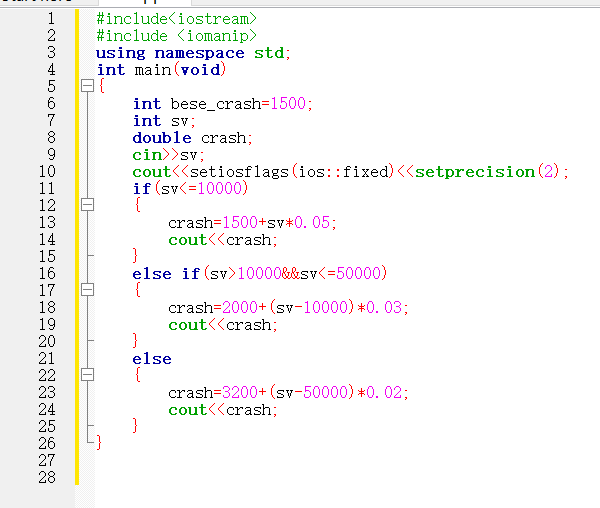Viewport: 600px width, 508px height.
Task: Click line number 1 in the gutter
Action: pos(51,19)
